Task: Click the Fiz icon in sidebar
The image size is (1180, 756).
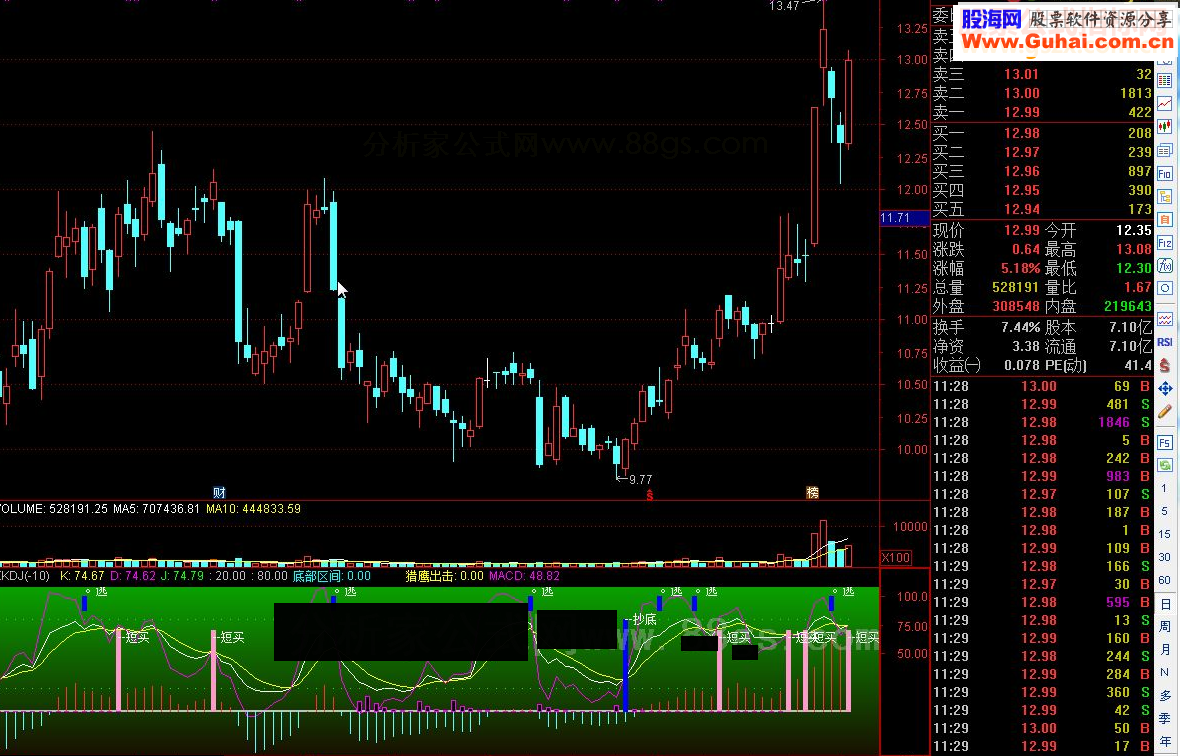Action: (x=1165, y=243)
